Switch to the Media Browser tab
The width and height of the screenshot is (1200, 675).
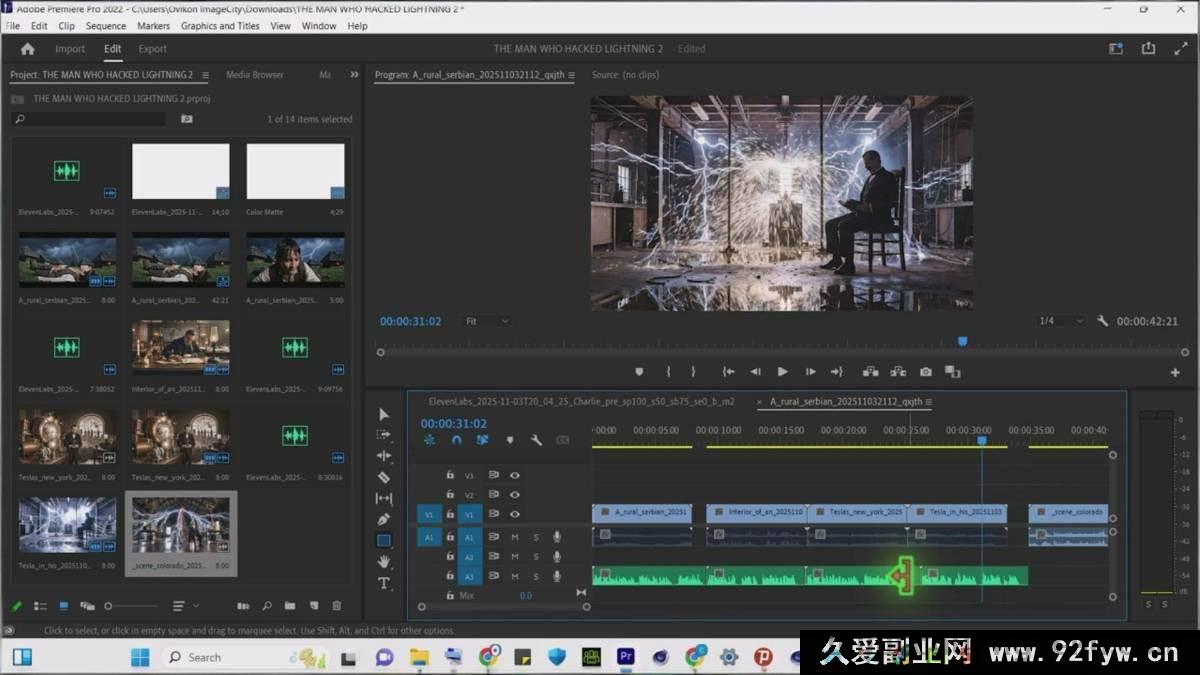[254, 75]
